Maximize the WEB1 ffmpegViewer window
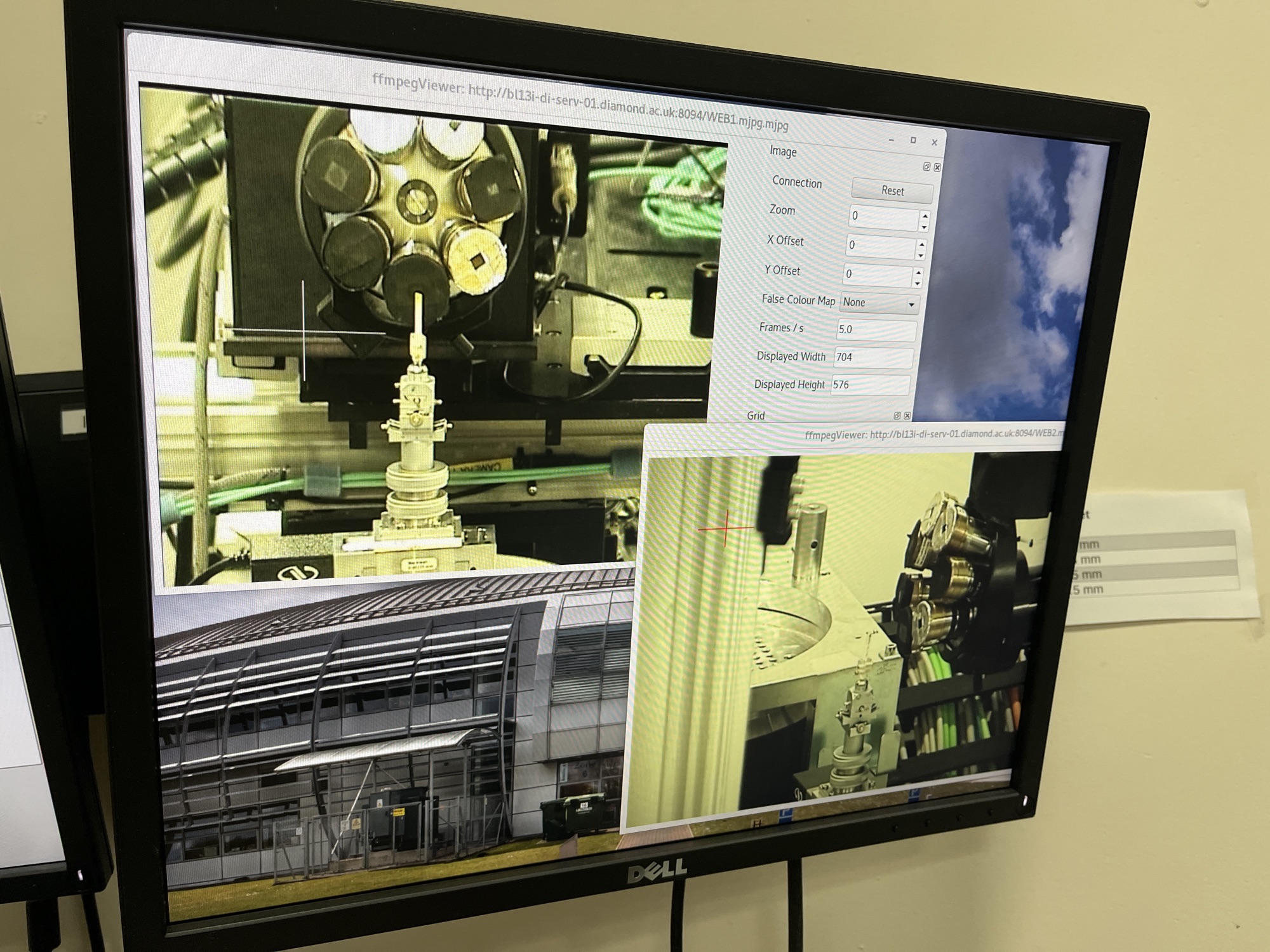Viewport: 1270px width, 952px height. click(913, 140)
